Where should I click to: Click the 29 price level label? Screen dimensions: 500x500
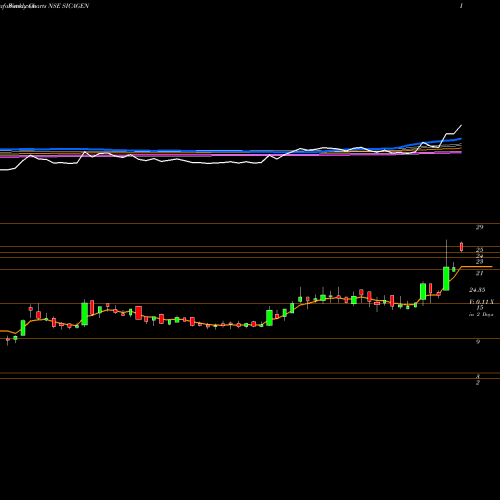tap(479, 228)
